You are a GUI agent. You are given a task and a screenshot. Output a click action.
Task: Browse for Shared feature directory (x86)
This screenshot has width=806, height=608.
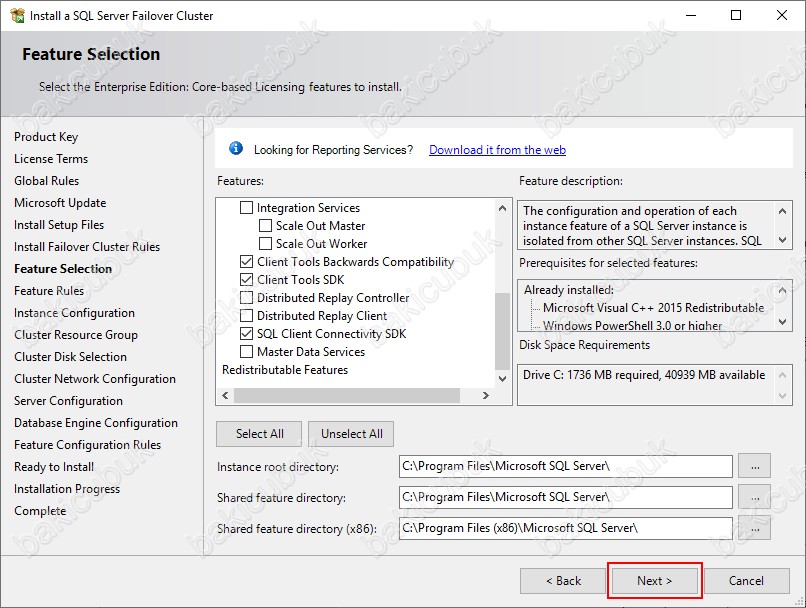[755, 528]
